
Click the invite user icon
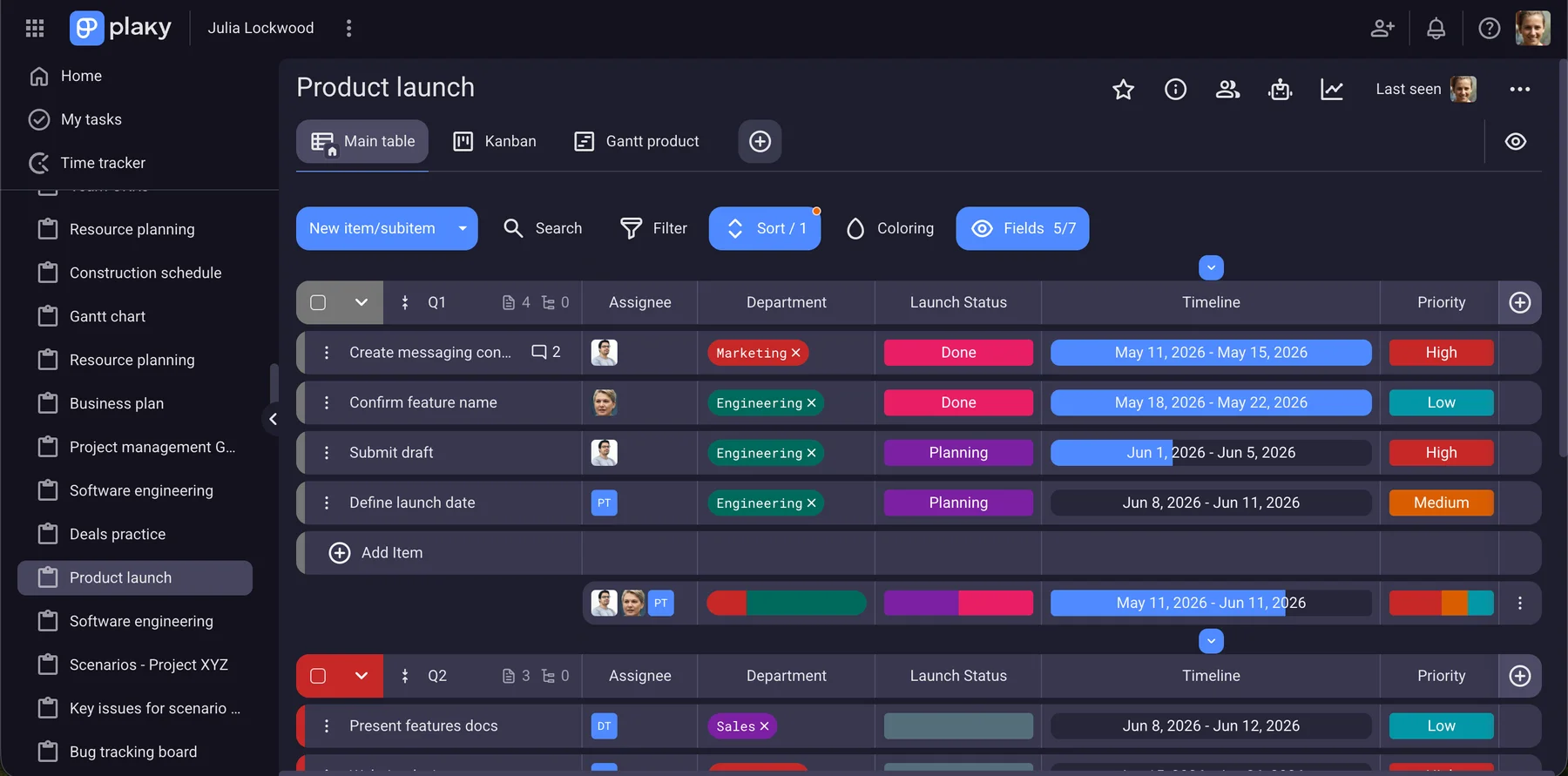[x=1382, y=28]
